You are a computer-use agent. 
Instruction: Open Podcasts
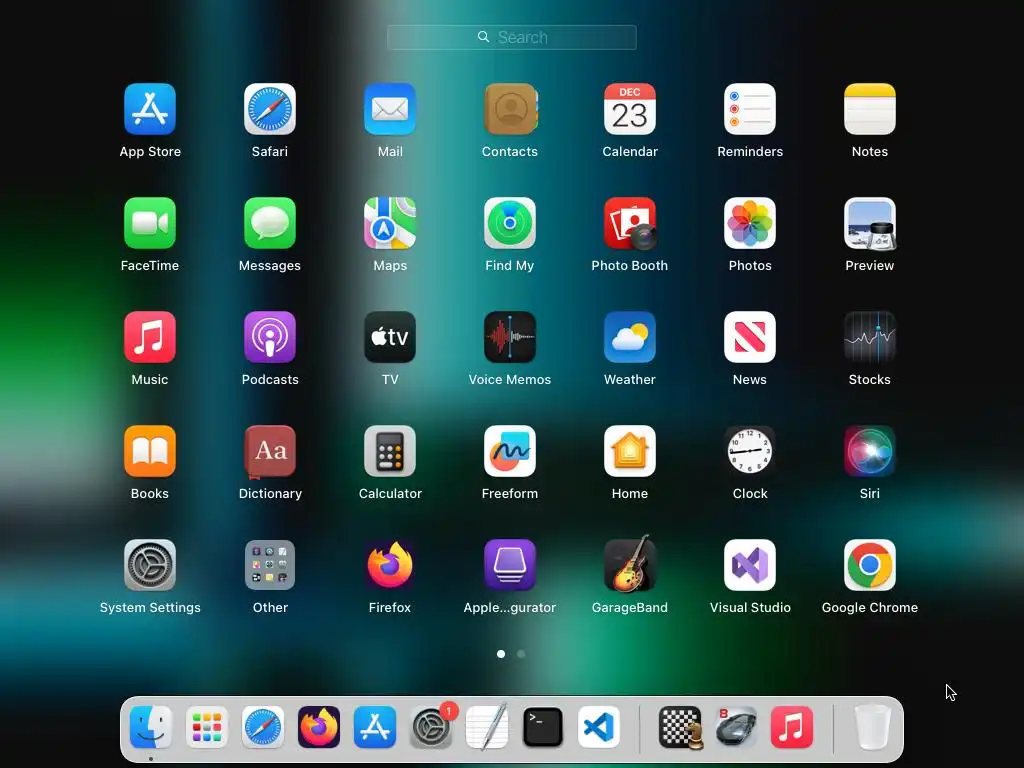(270, 337)
